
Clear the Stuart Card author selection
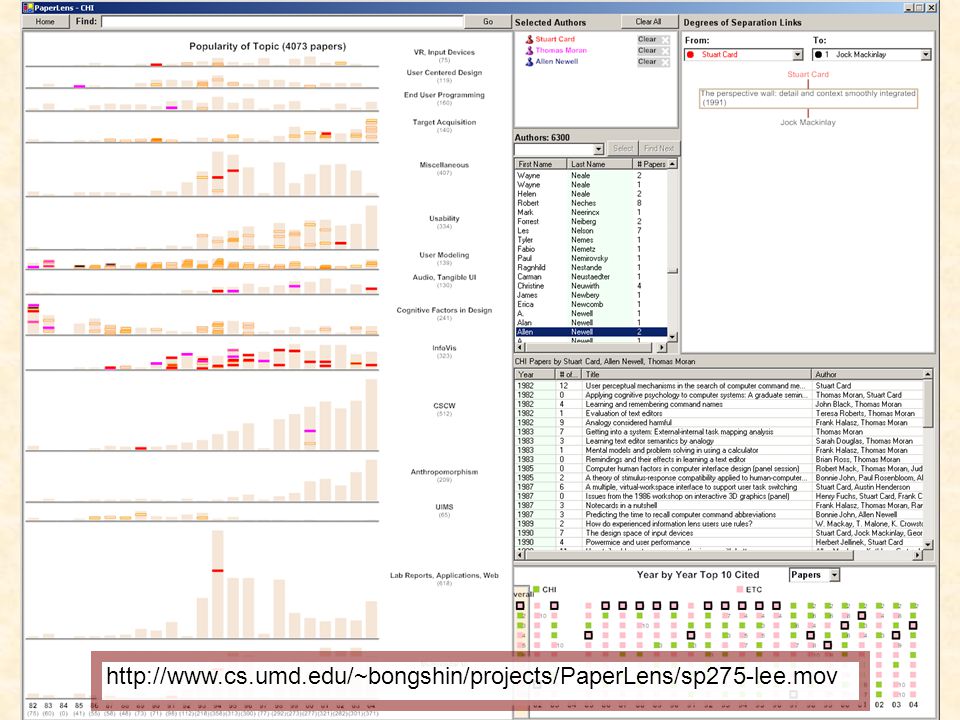[x=653, y=39]
